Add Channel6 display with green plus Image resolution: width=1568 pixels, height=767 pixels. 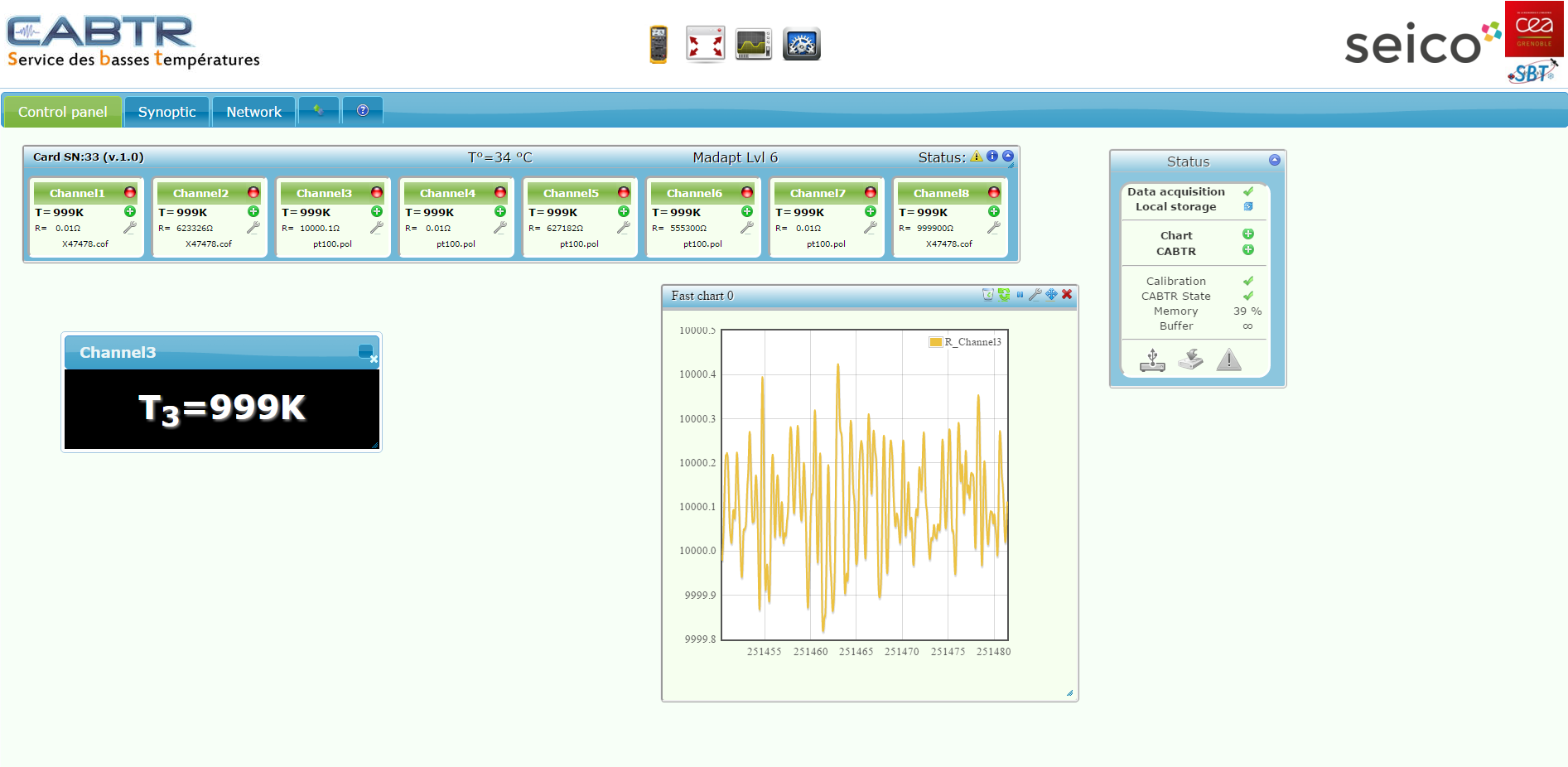(747, 211)
